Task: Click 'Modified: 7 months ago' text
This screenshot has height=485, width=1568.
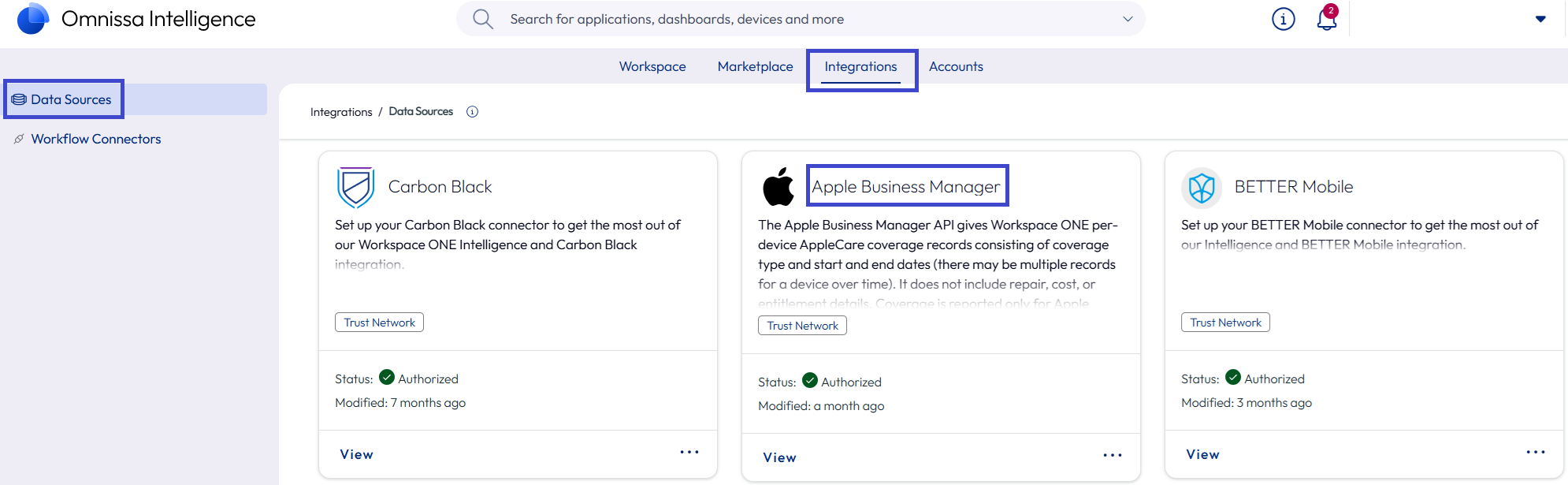Action: [x=400, y=403]
